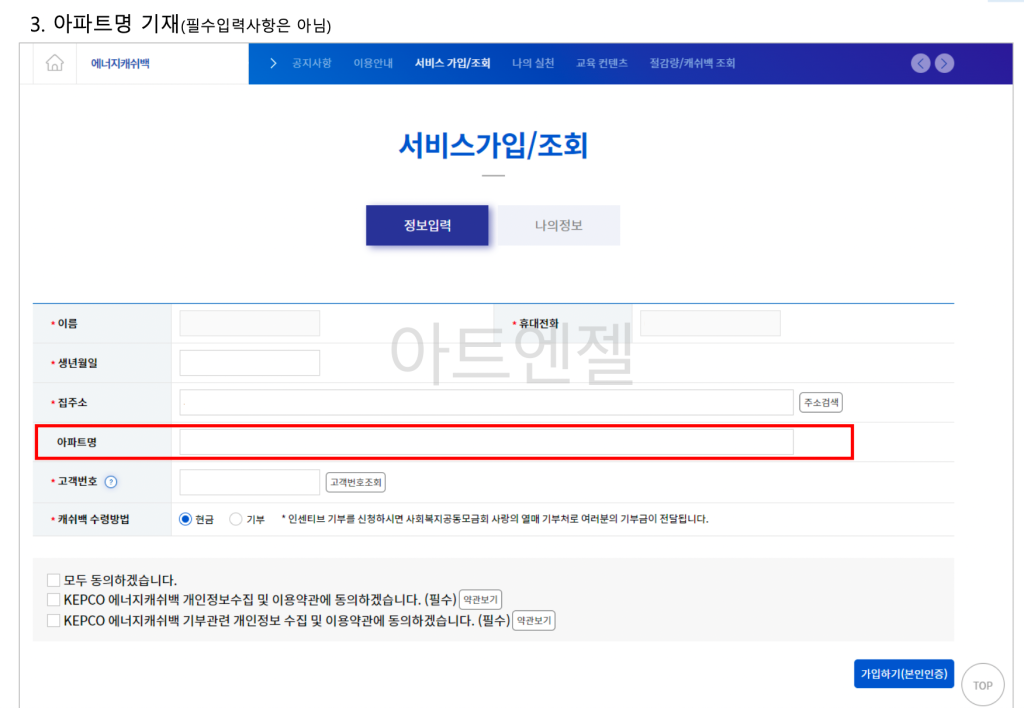The height and width of the screenshot is (708, 1024).
Task: Click the 가입하기(본인인증) signup button
Action: coord(903,674)
